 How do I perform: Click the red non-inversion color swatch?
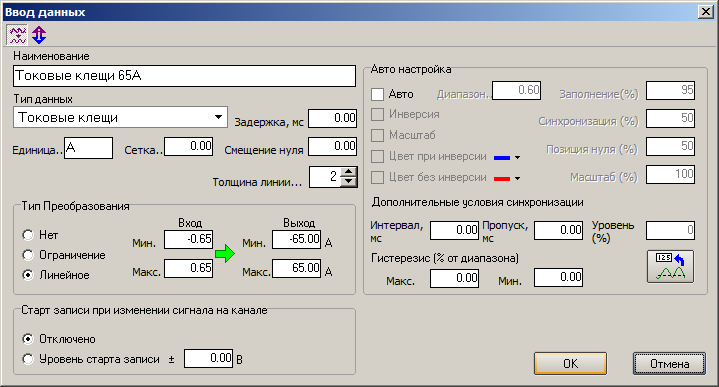click(x=502, y=178)
